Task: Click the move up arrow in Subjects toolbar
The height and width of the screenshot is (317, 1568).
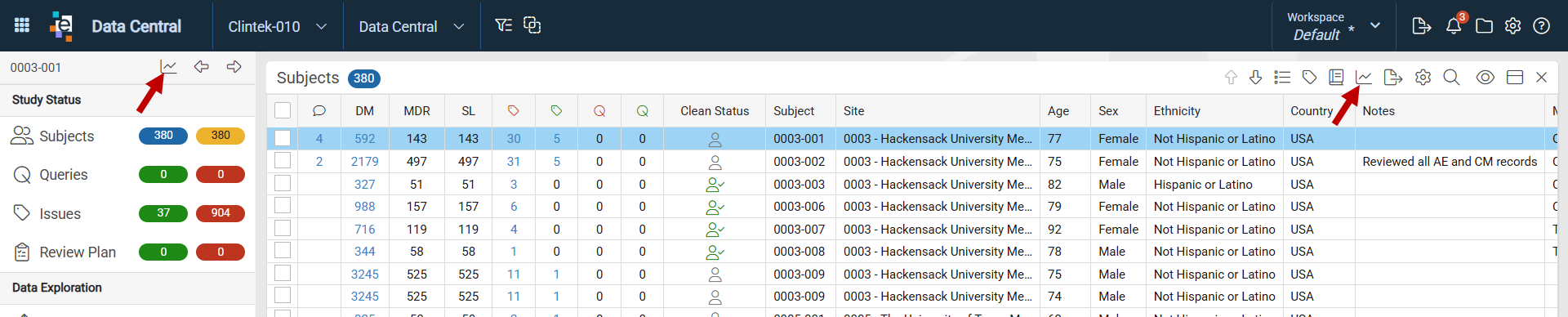Action: point(1231,77)
